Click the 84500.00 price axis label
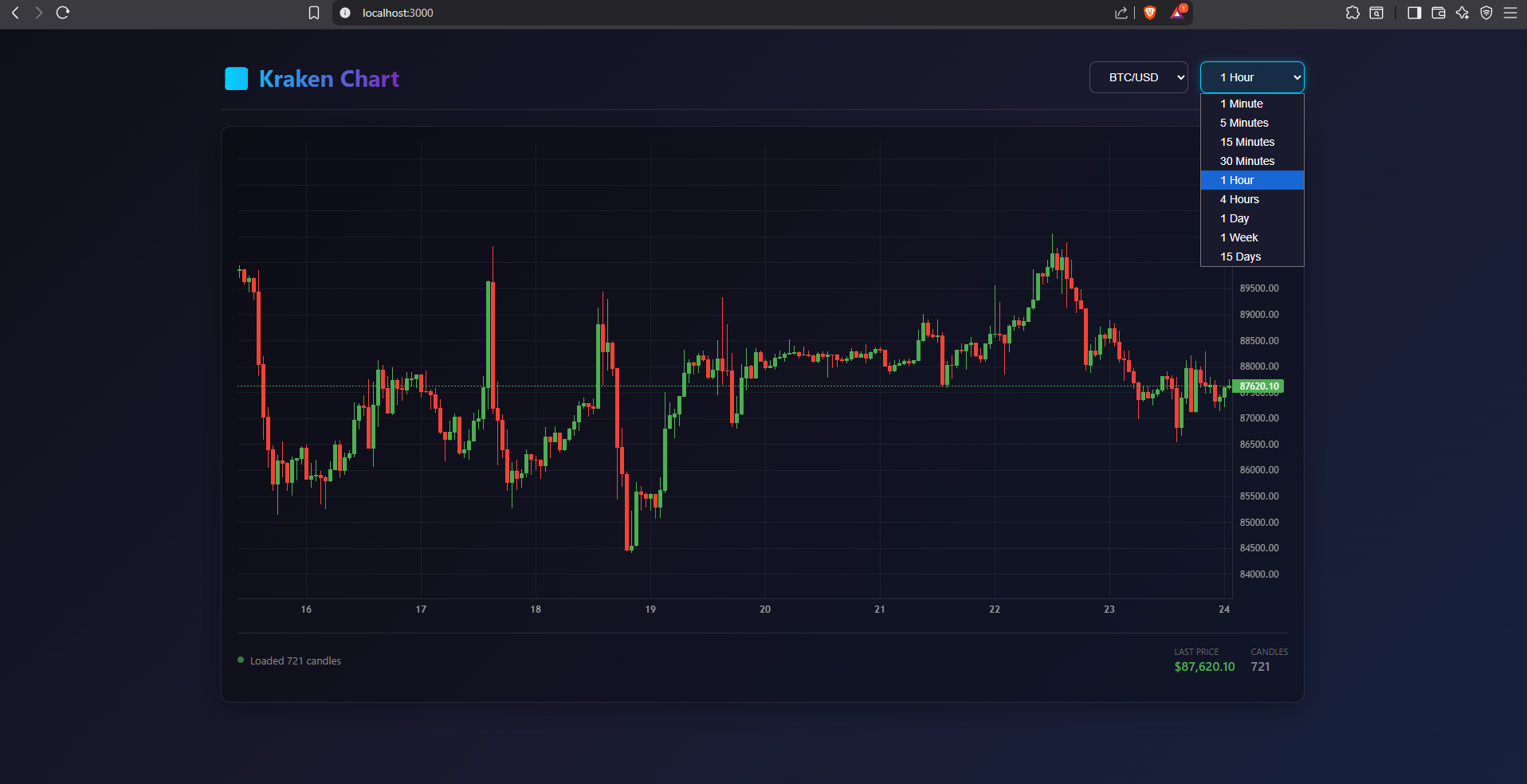 pos(1259,548)
